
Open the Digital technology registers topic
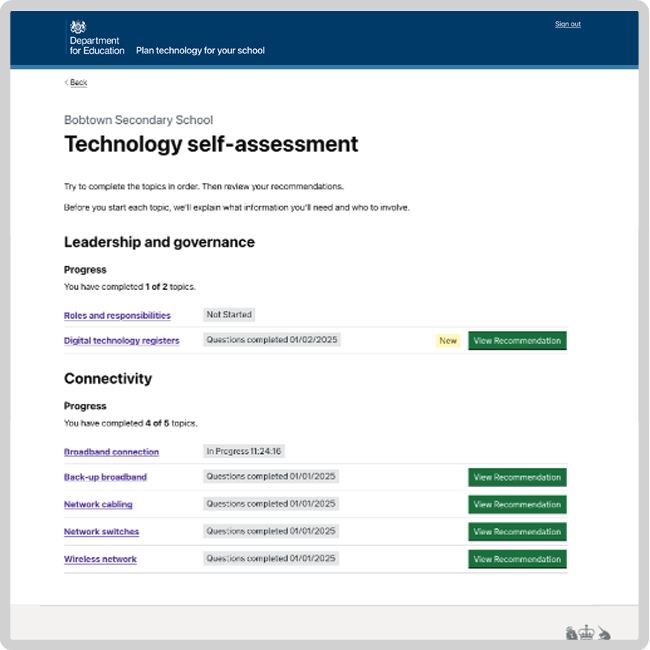(x=122, y=341)
